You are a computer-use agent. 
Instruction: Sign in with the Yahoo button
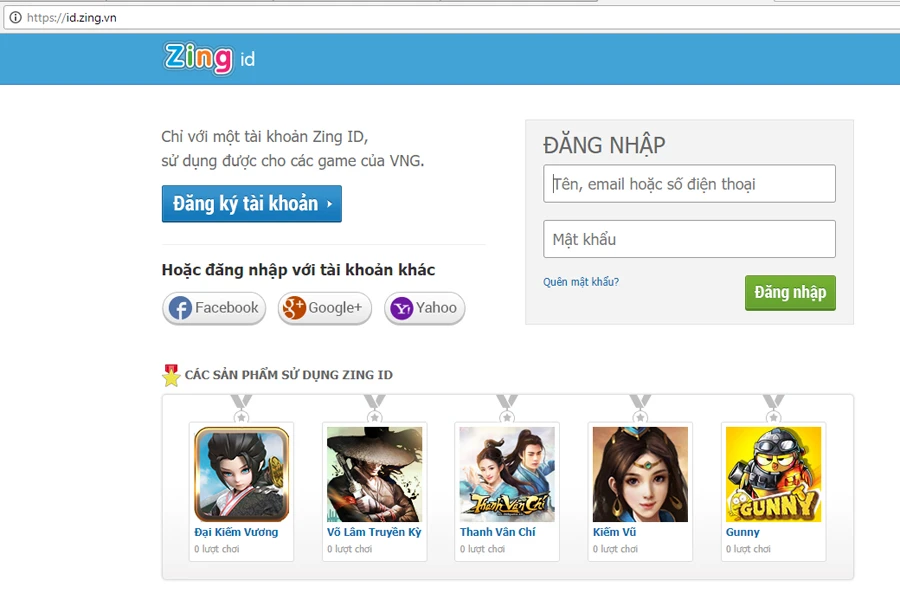(424, 308)
